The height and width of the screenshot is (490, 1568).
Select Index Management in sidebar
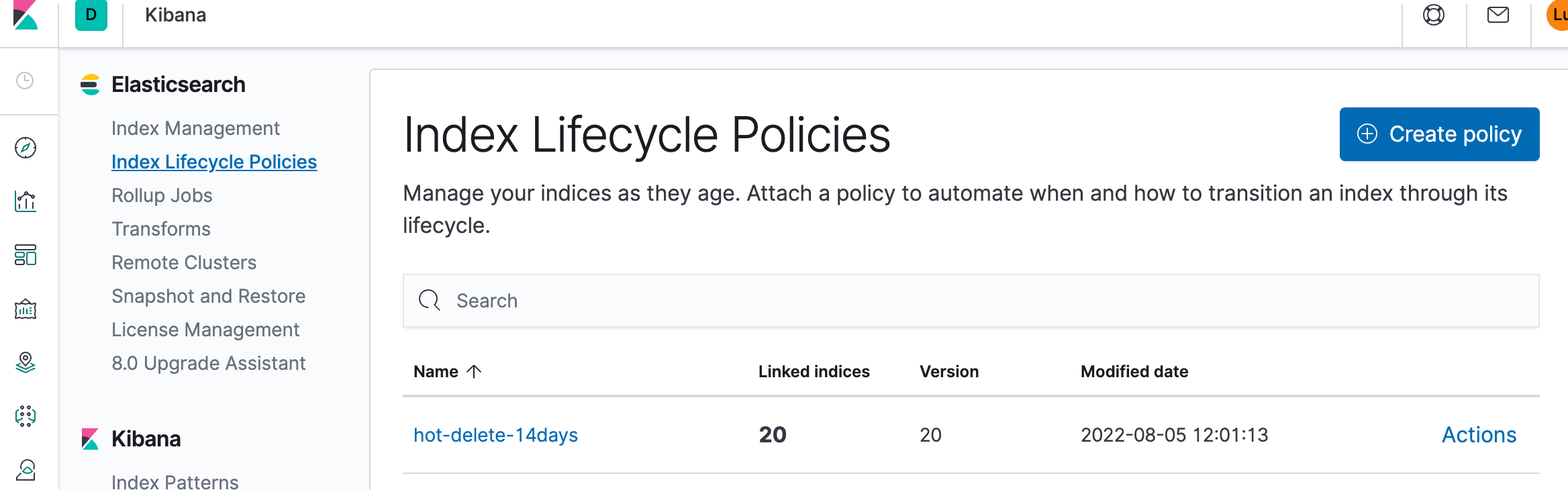195,128
